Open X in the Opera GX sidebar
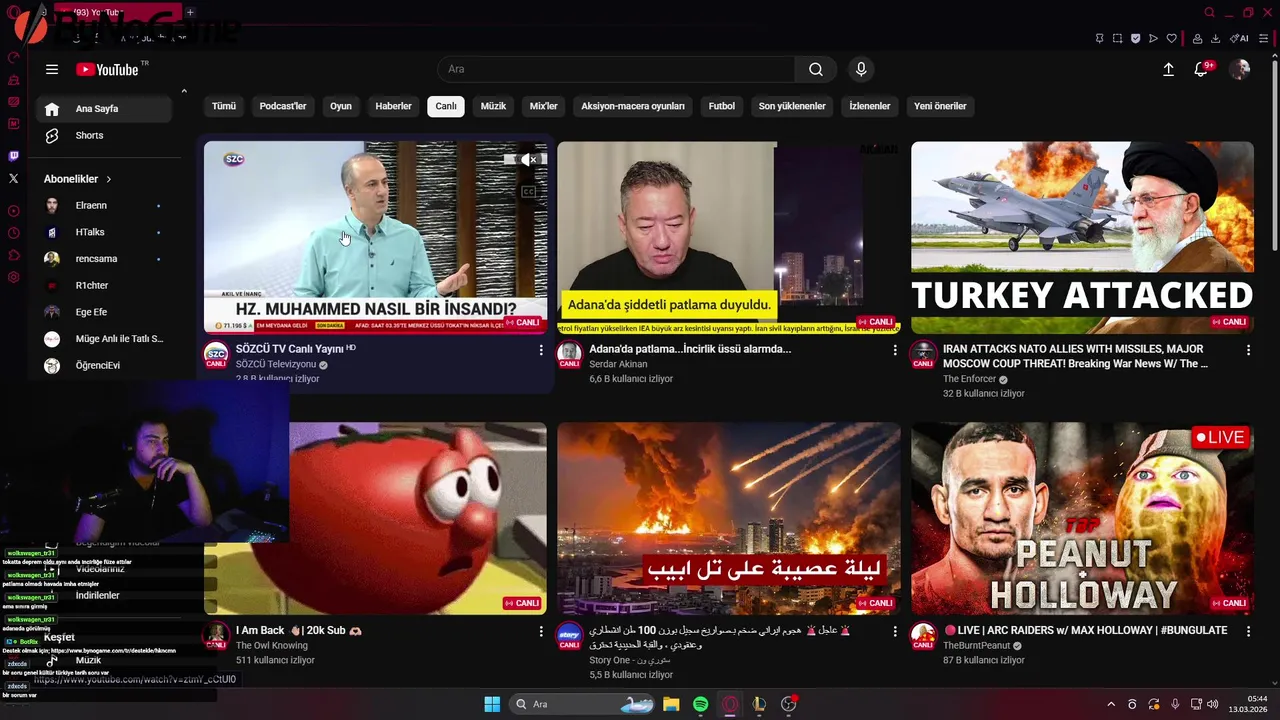Screen dimensions: 1280x720 pyautogui.click(x=13, y=178)
